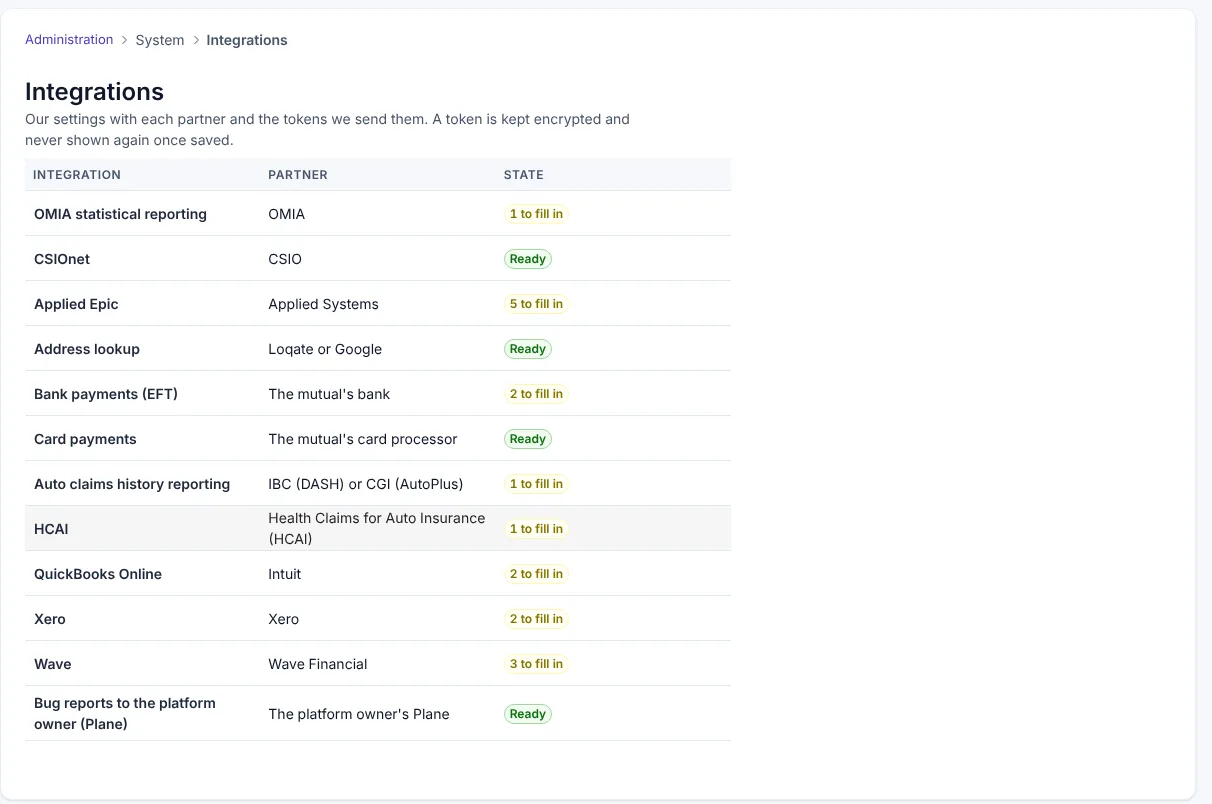
Task: Click Auto claims history 1 to fill in badge
Action: (536, 484)
